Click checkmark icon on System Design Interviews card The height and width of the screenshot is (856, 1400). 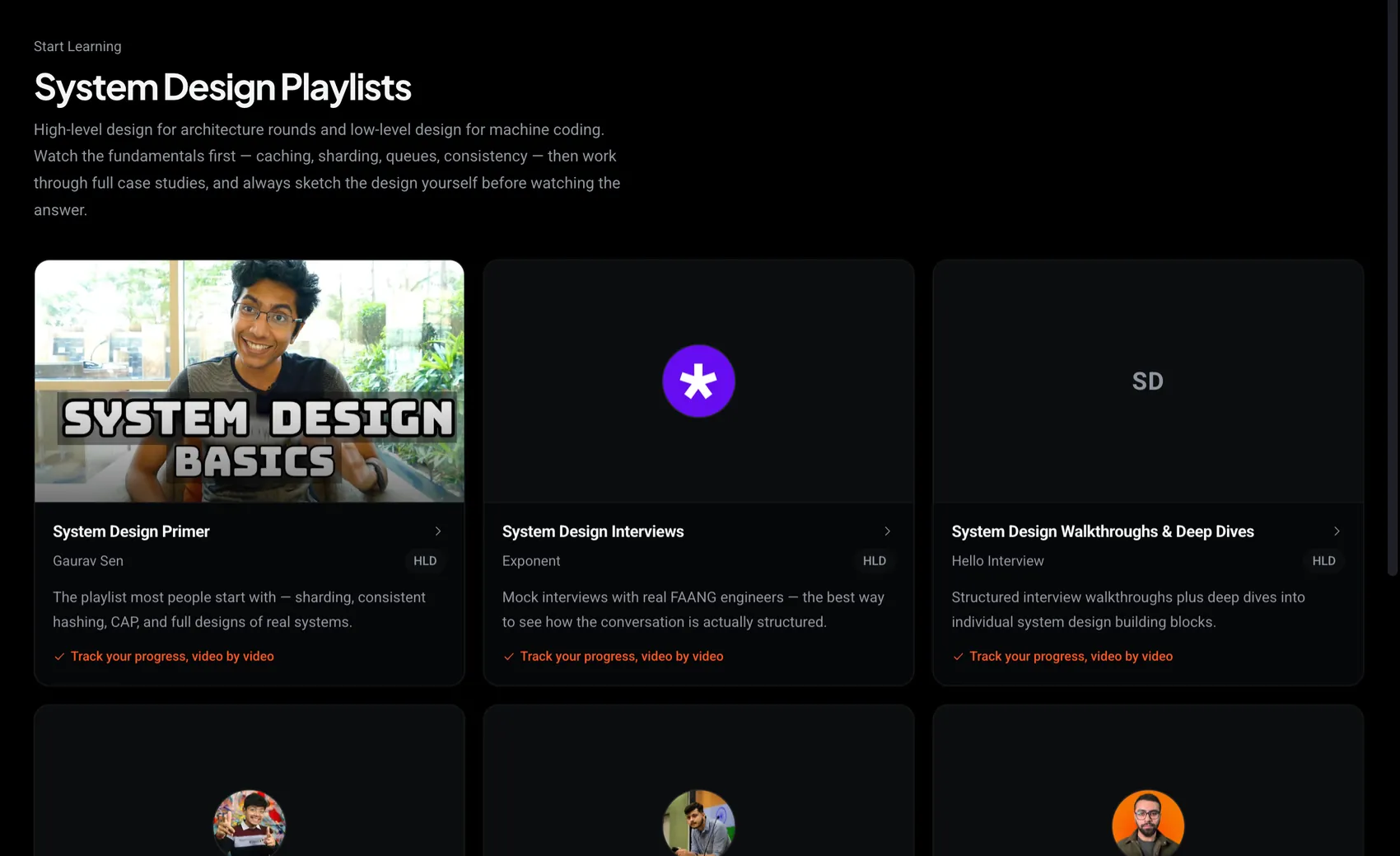click(x=509, y=657)
